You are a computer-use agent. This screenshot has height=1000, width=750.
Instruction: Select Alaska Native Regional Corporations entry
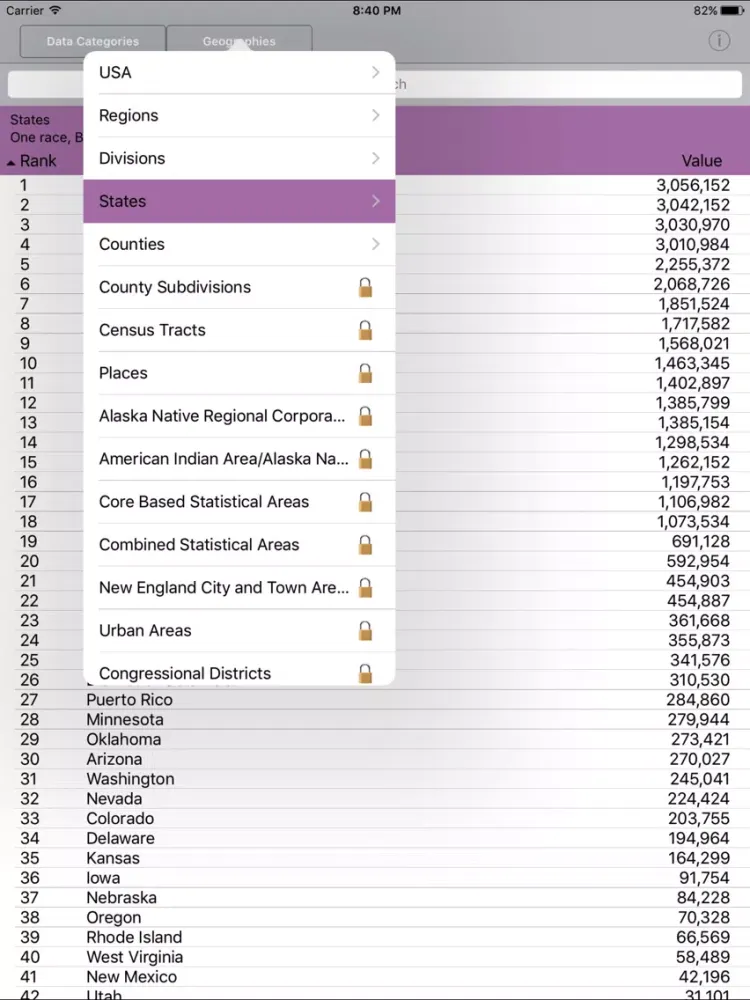[x=222, y=416]
